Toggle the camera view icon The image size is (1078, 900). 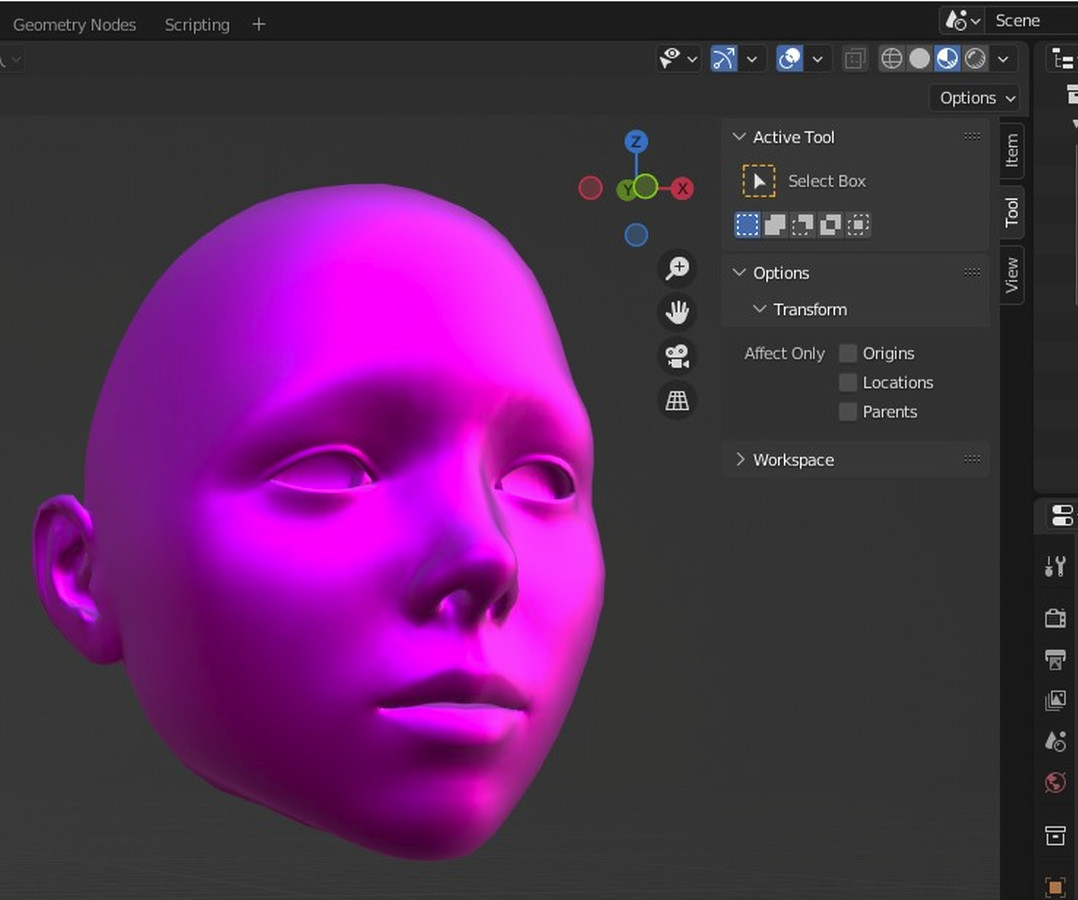(x=677, y=356)
